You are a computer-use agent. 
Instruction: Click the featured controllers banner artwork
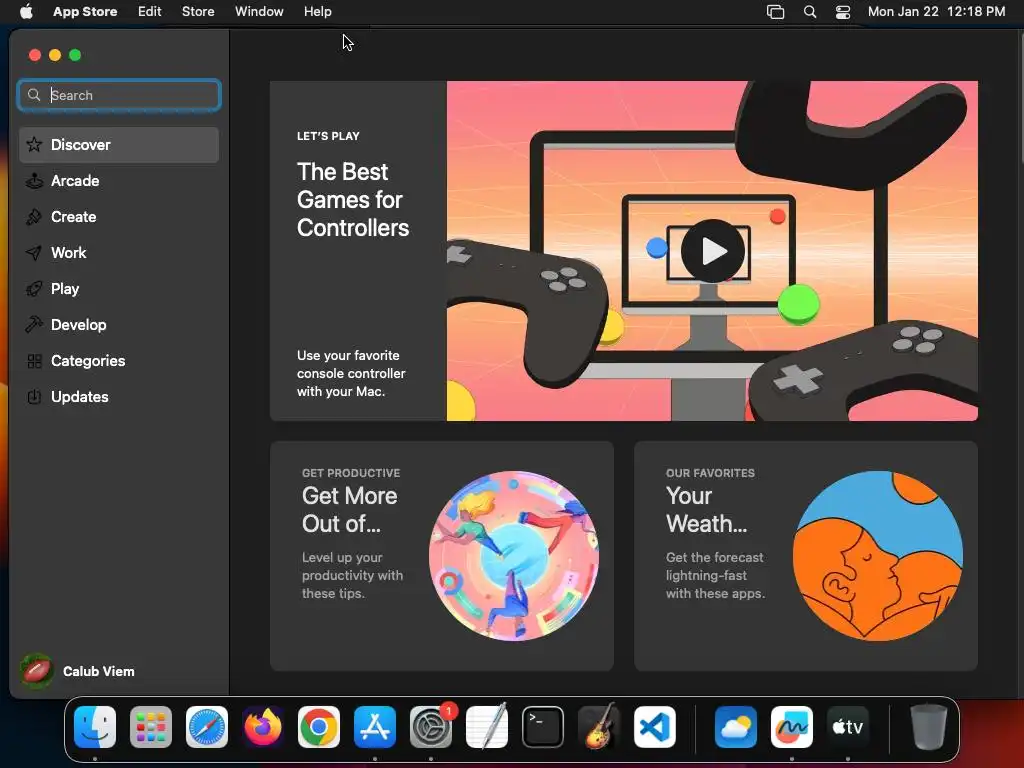[712, 251]
